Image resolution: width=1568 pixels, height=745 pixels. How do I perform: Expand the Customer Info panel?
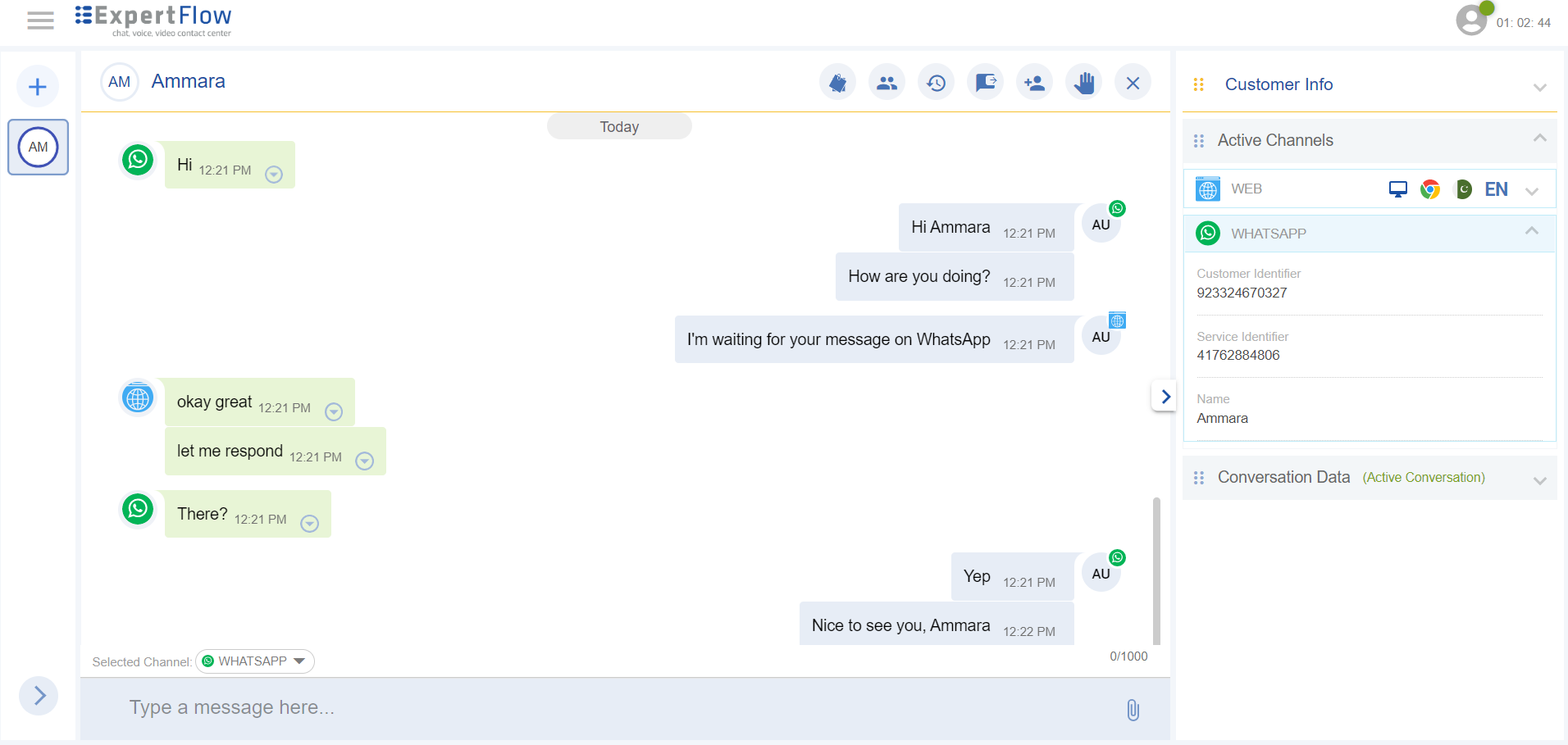pyautogui.click(x=1539, y=87)
